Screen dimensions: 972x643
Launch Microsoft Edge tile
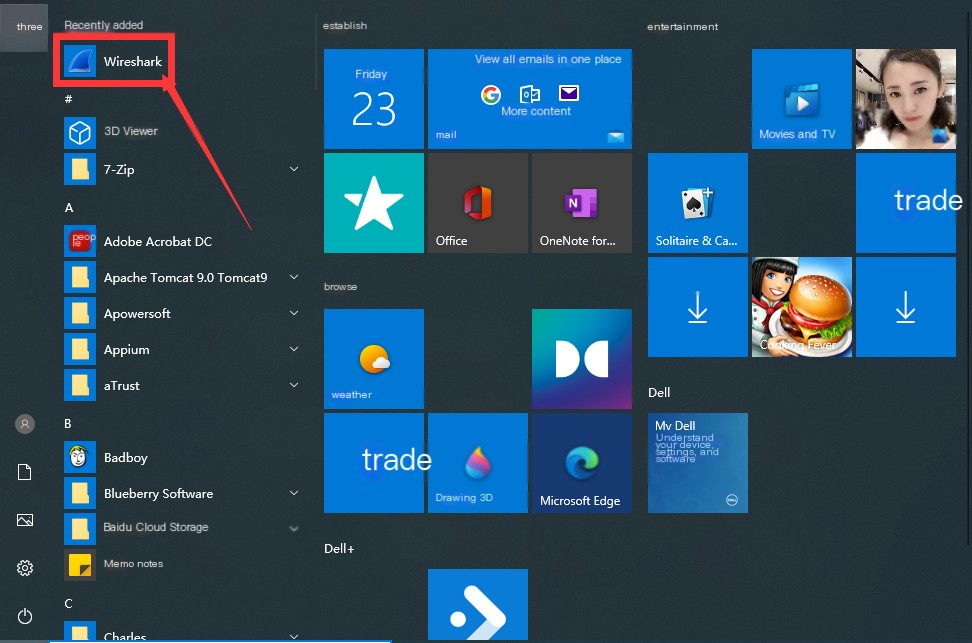tap(582, 463)
